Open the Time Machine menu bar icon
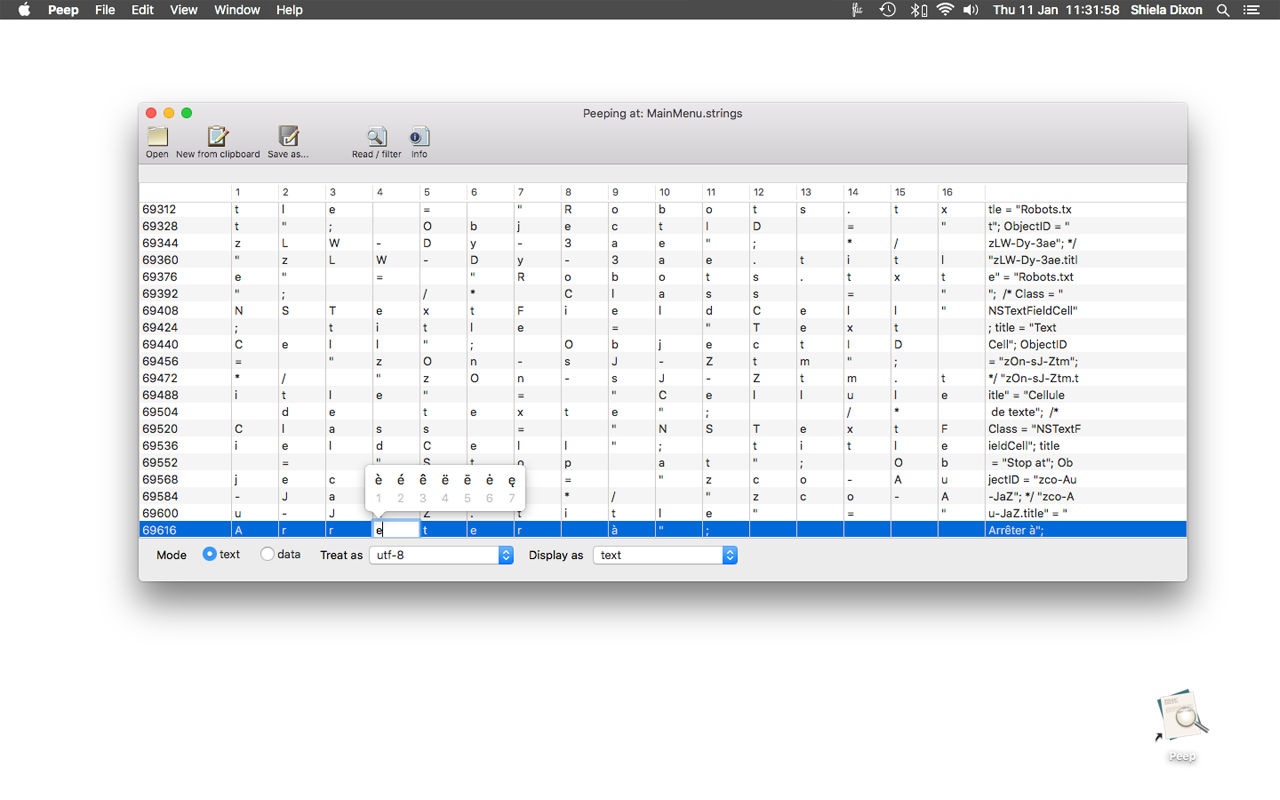 887,10
